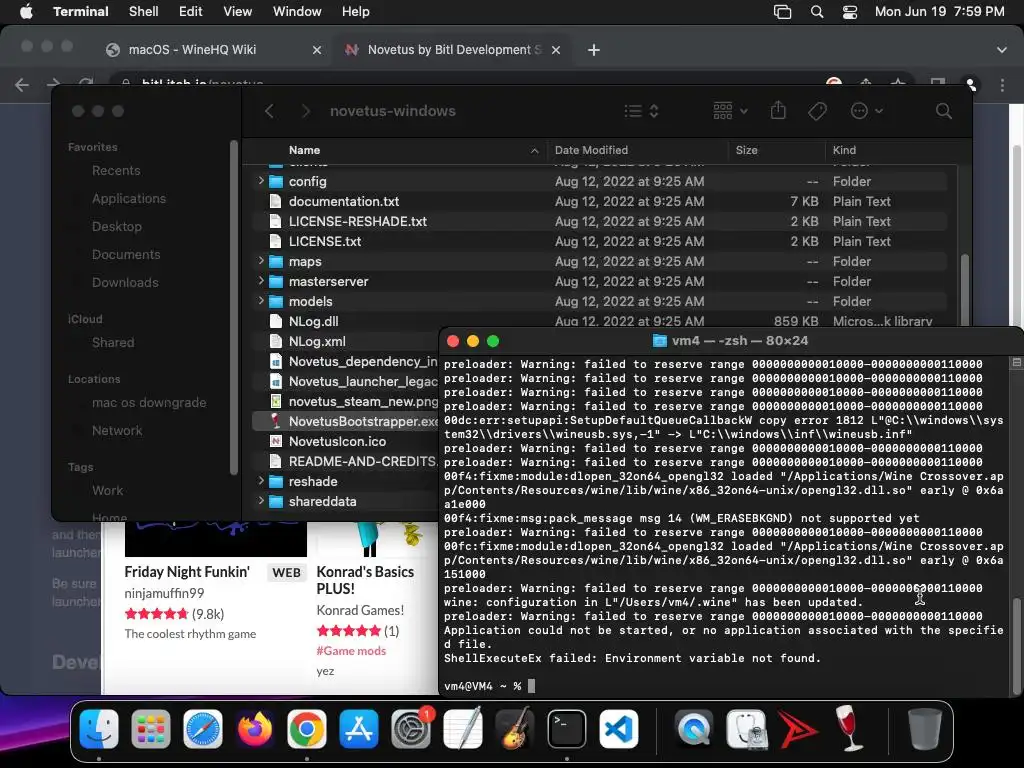Open Finder action ellipsis menu
This screenshot has height=768, width=1024.
(867, 111)
